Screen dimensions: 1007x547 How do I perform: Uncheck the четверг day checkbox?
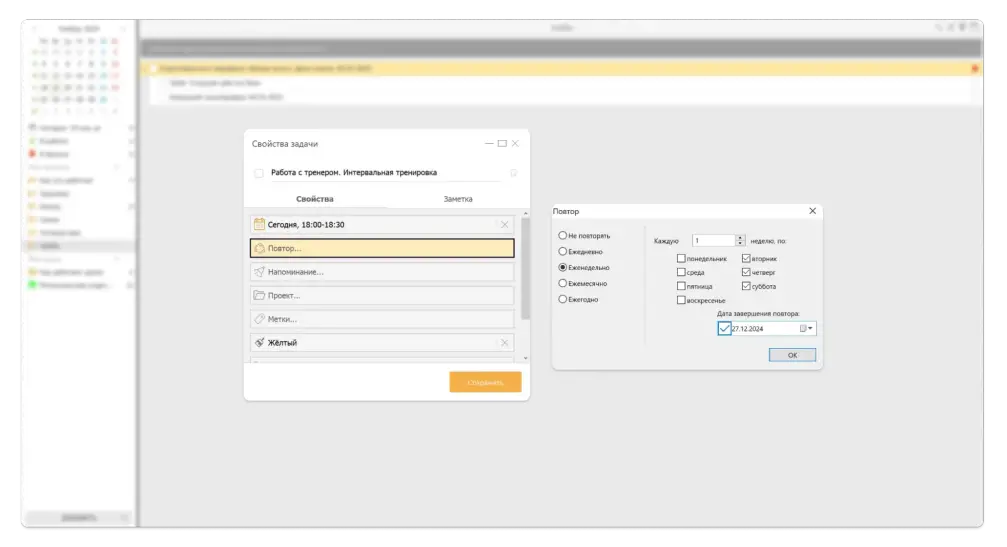pos(746,272)
